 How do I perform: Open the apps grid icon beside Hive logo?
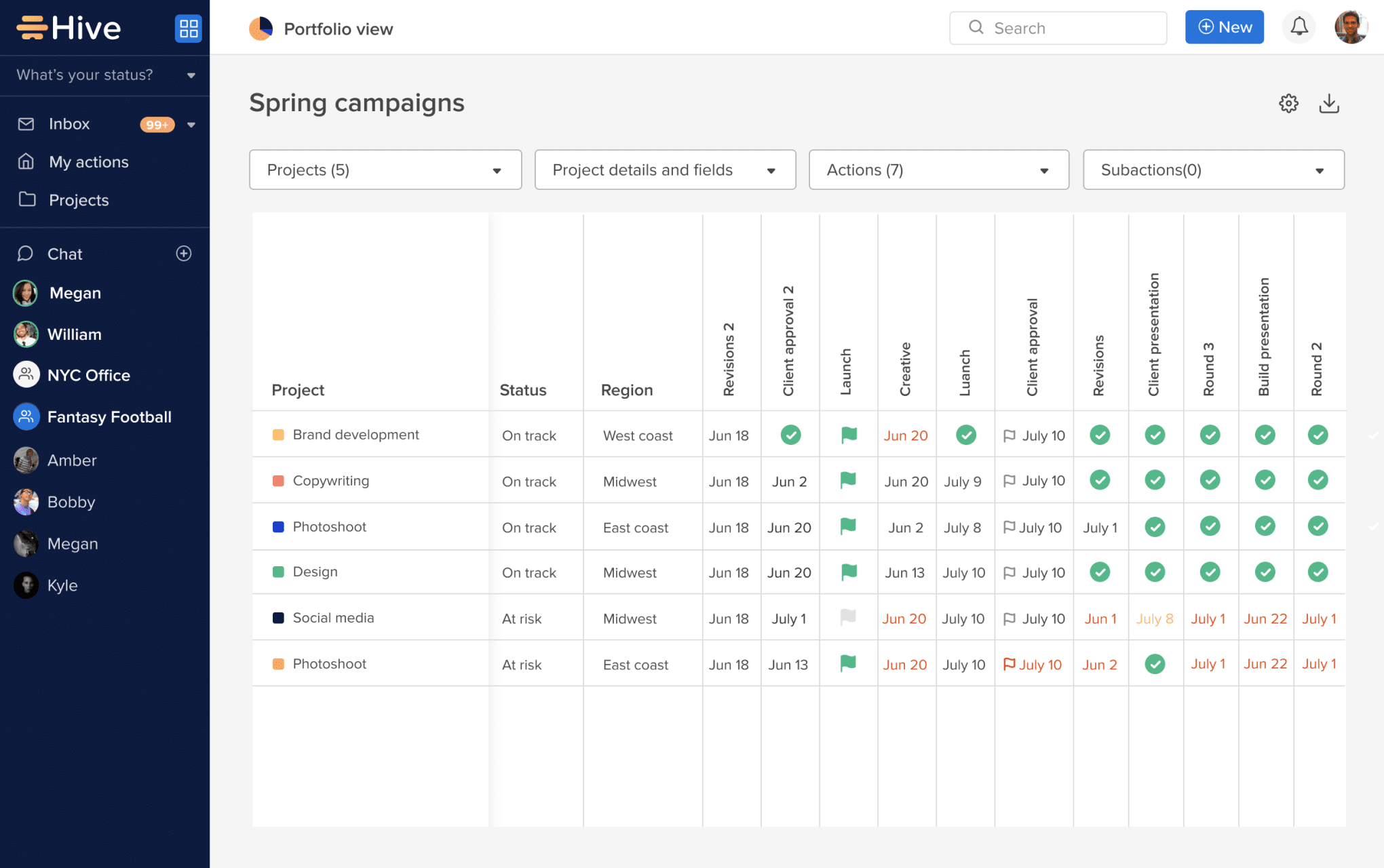click(188, 28)
